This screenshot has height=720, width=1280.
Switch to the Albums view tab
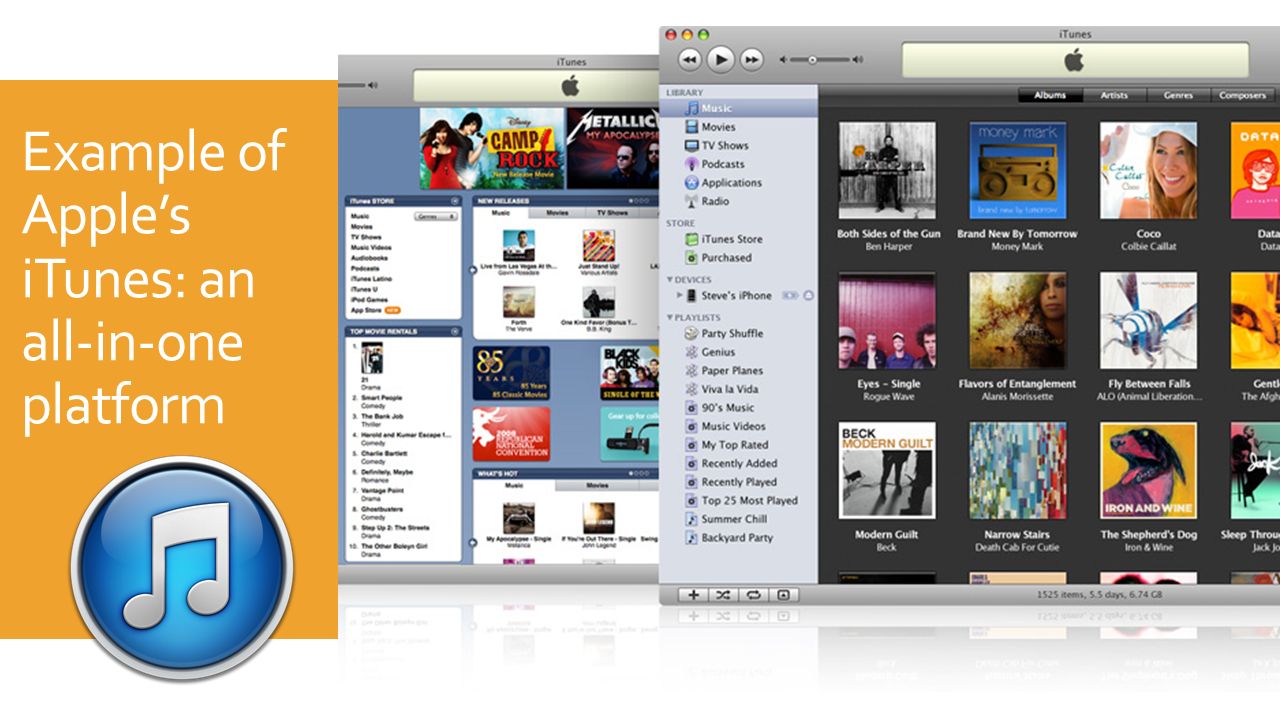pos(1050,96)
